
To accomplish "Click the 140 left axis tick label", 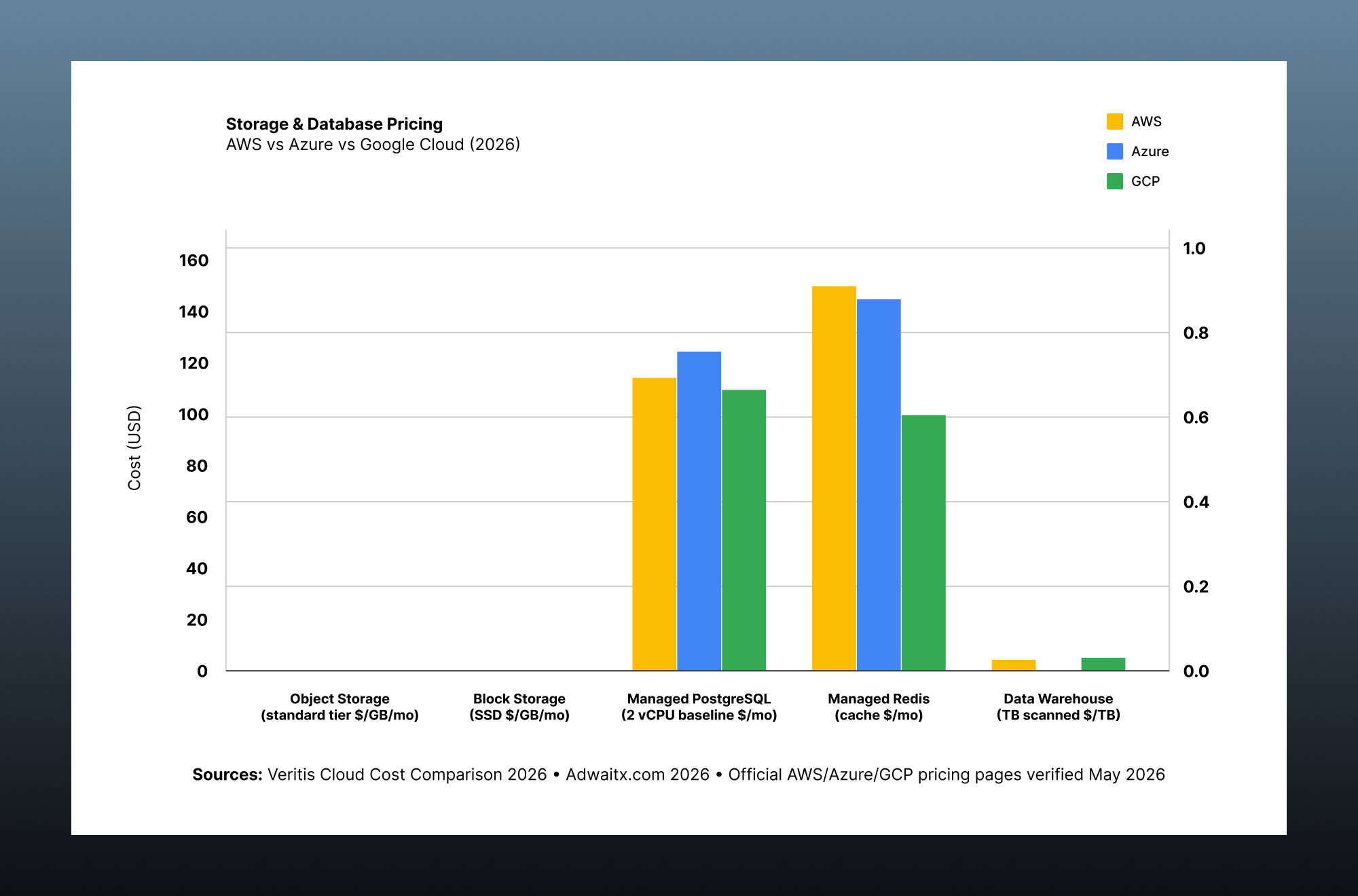I will 194,312.
